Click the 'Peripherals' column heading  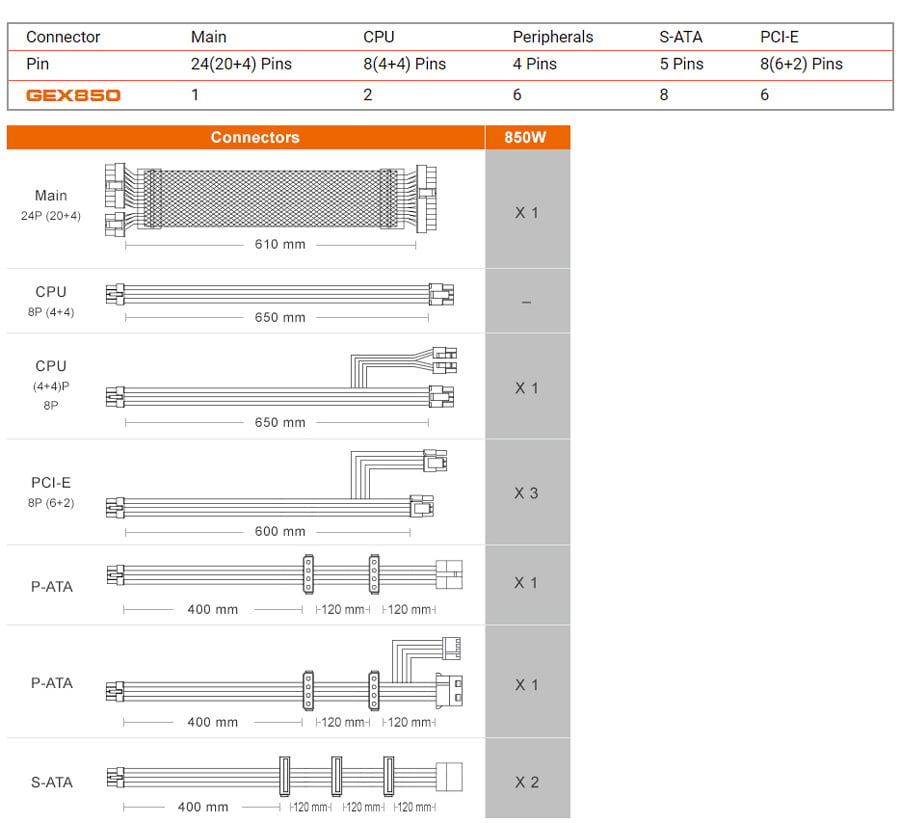click(553, 37)
